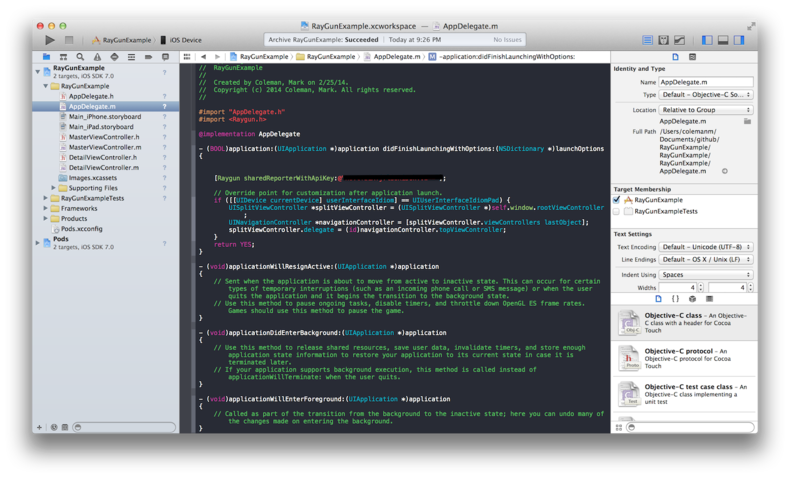Show the File Template library
790x478 pixels.
(x=658, y=299)
